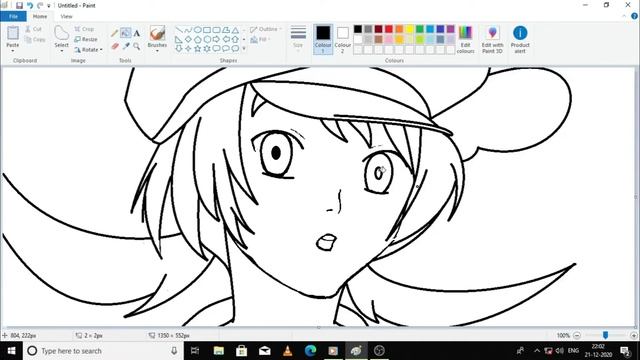Open Customize Quick Access Toolbar dropdown

[49, 6]
